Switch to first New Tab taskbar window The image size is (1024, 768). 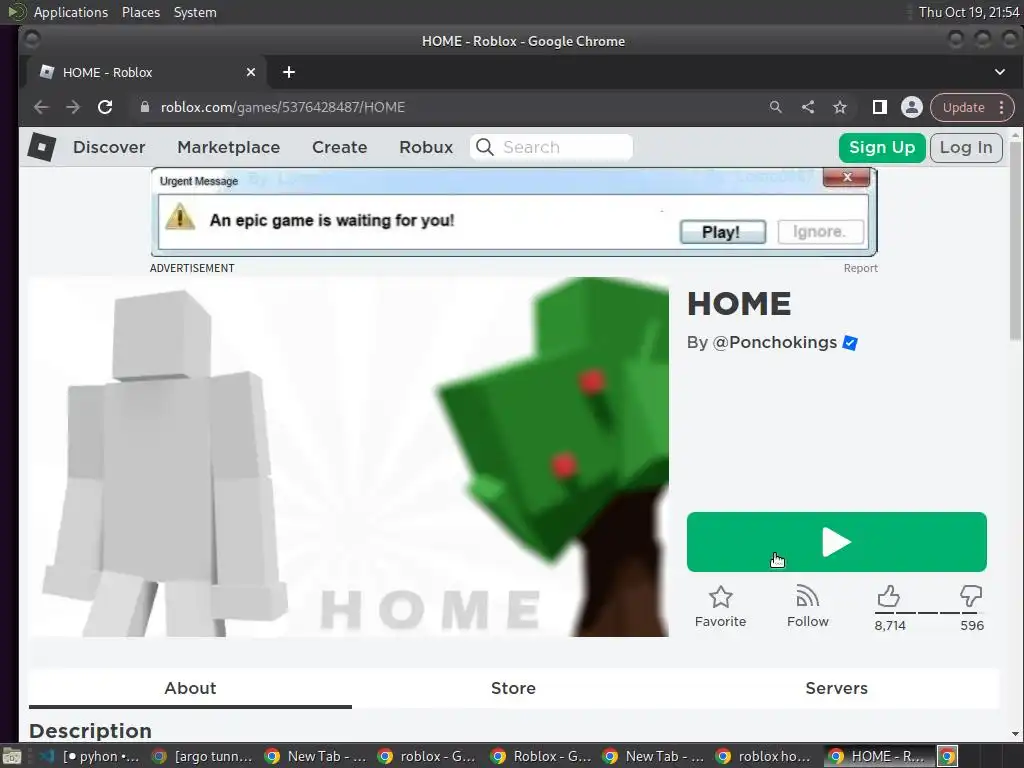click(315, 756)
